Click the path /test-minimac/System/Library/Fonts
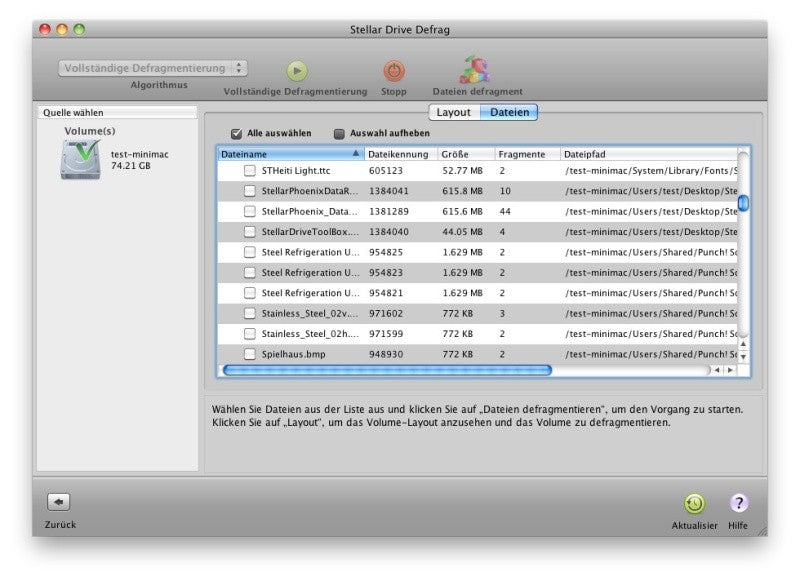 click(x=651, y=170)
